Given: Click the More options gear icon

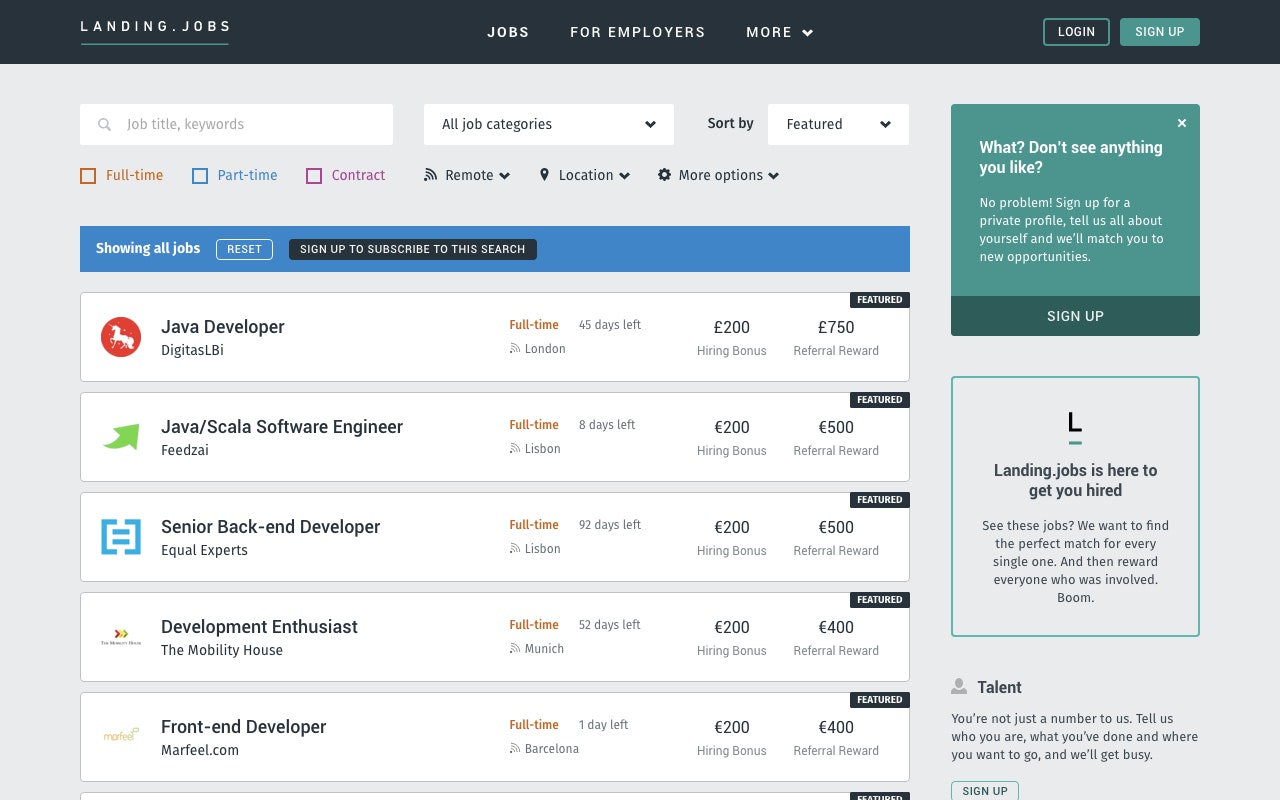Looking at the screenshot, I should [x=664, y=175].
